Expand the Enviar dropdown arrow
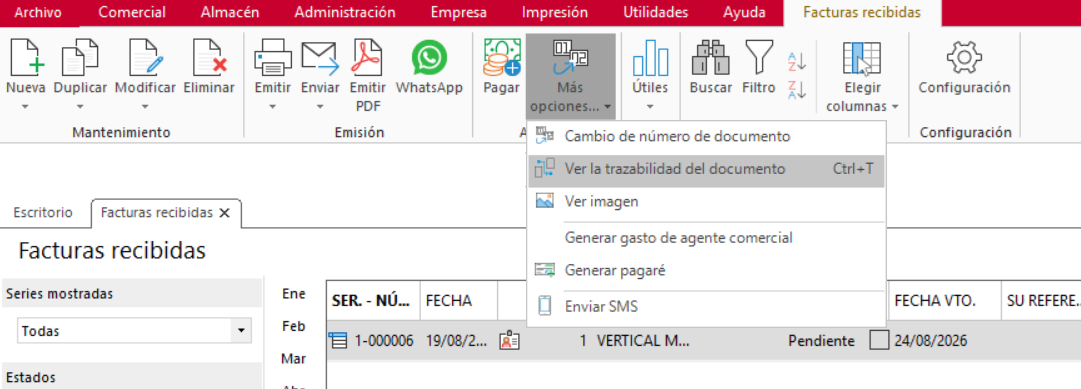This screenshot has height=389, width=1081. tap(320, 107)
